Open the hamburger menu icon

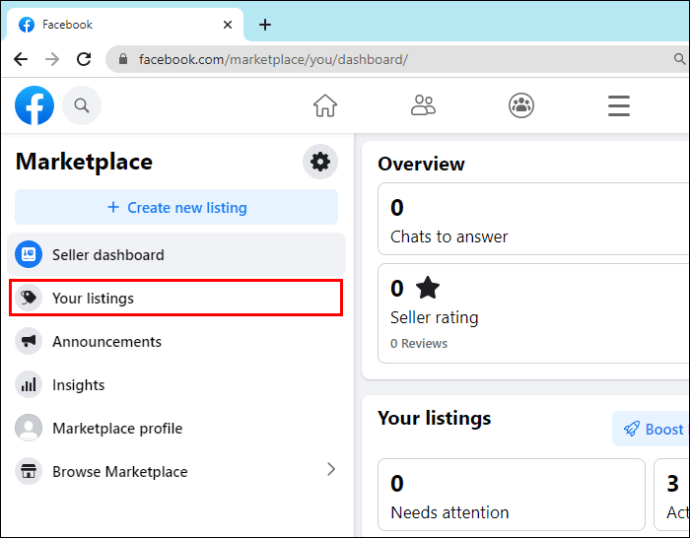619,106
